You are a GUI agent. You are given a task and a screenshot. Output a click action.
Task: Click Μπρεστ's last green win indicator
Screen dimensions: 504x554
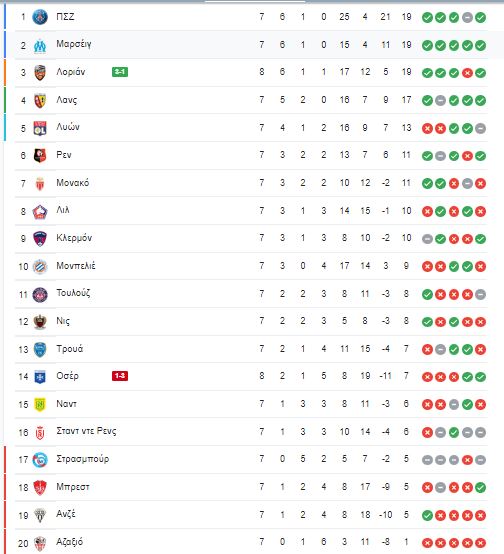point(480,488)
